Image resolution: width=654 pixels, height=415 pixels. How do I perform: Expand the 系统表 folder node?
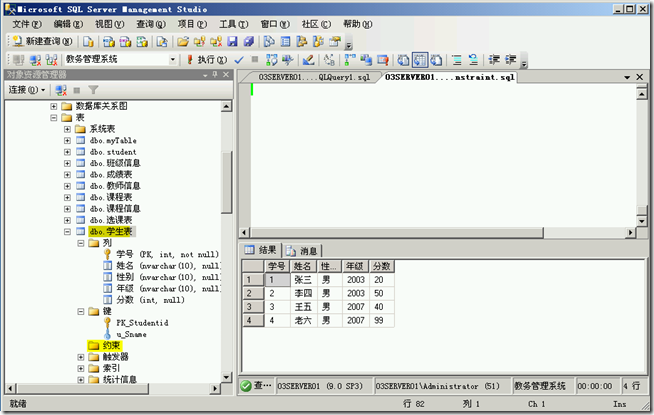tap(67, 129)
